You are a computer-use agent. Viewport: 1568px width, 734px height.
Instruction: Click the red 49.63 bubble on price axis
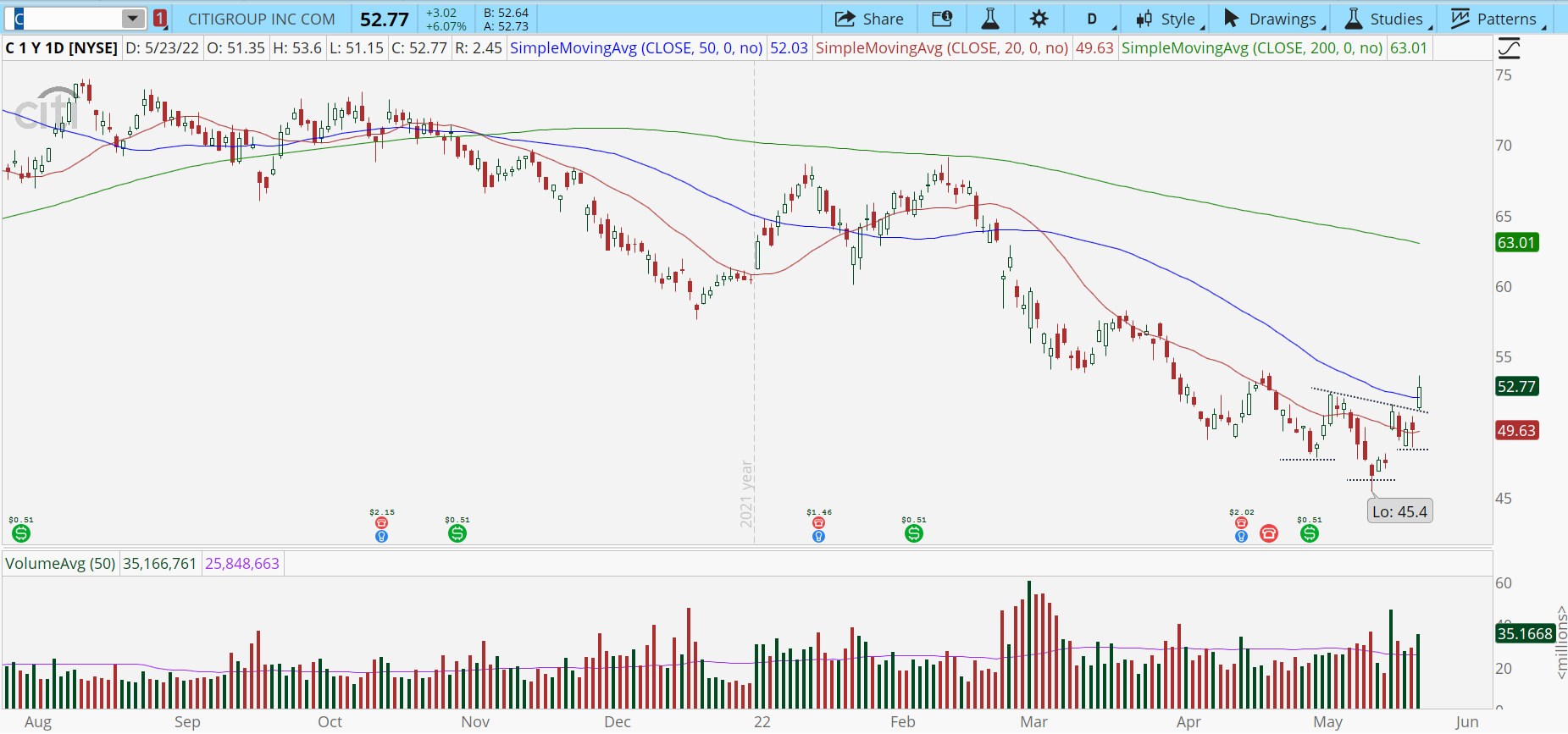click(1516, 431)
